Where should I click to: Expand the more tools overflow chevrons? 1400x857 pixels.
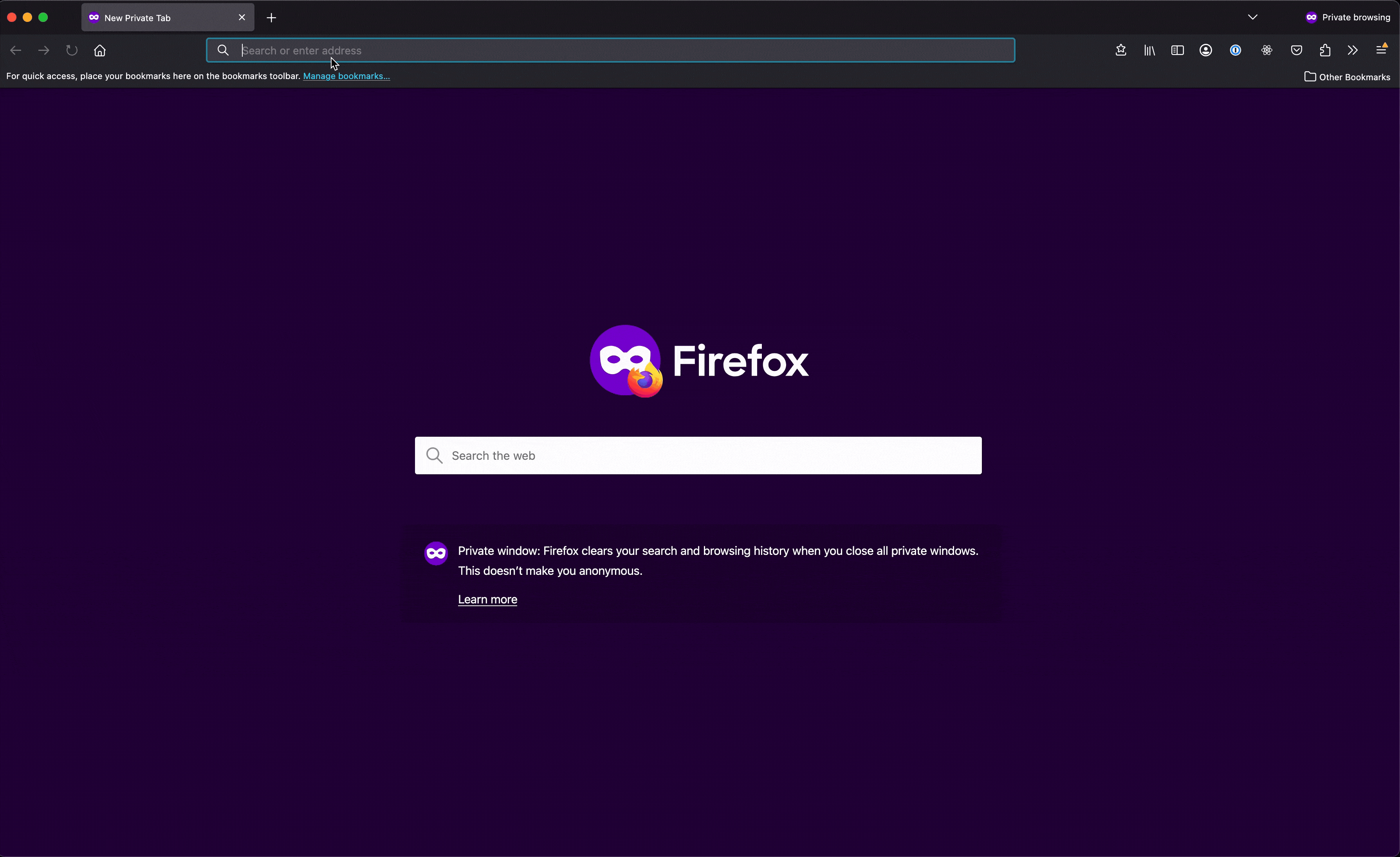tap(1353, 50)
